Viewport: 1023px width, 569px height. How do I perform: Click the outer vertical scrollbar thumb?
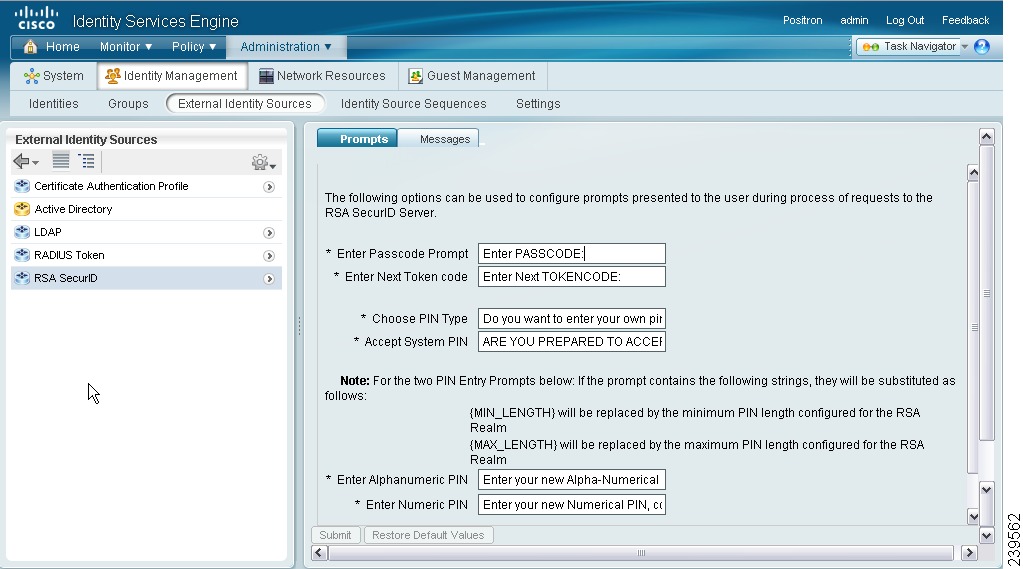[x=986, y=294]
